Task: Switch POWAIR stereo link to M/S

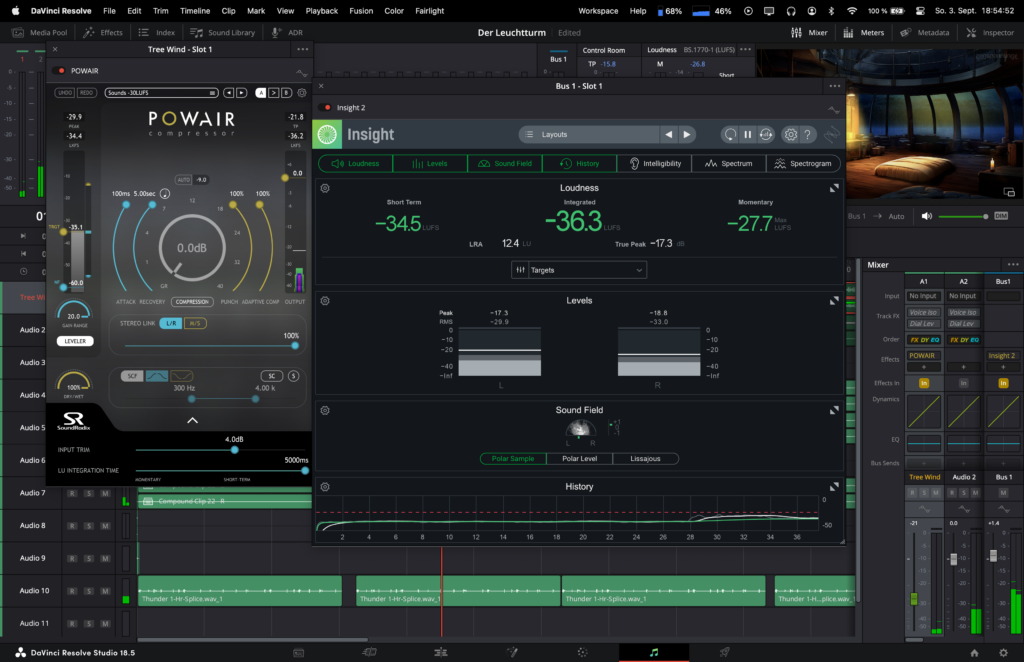Action: tap(195, 323)
